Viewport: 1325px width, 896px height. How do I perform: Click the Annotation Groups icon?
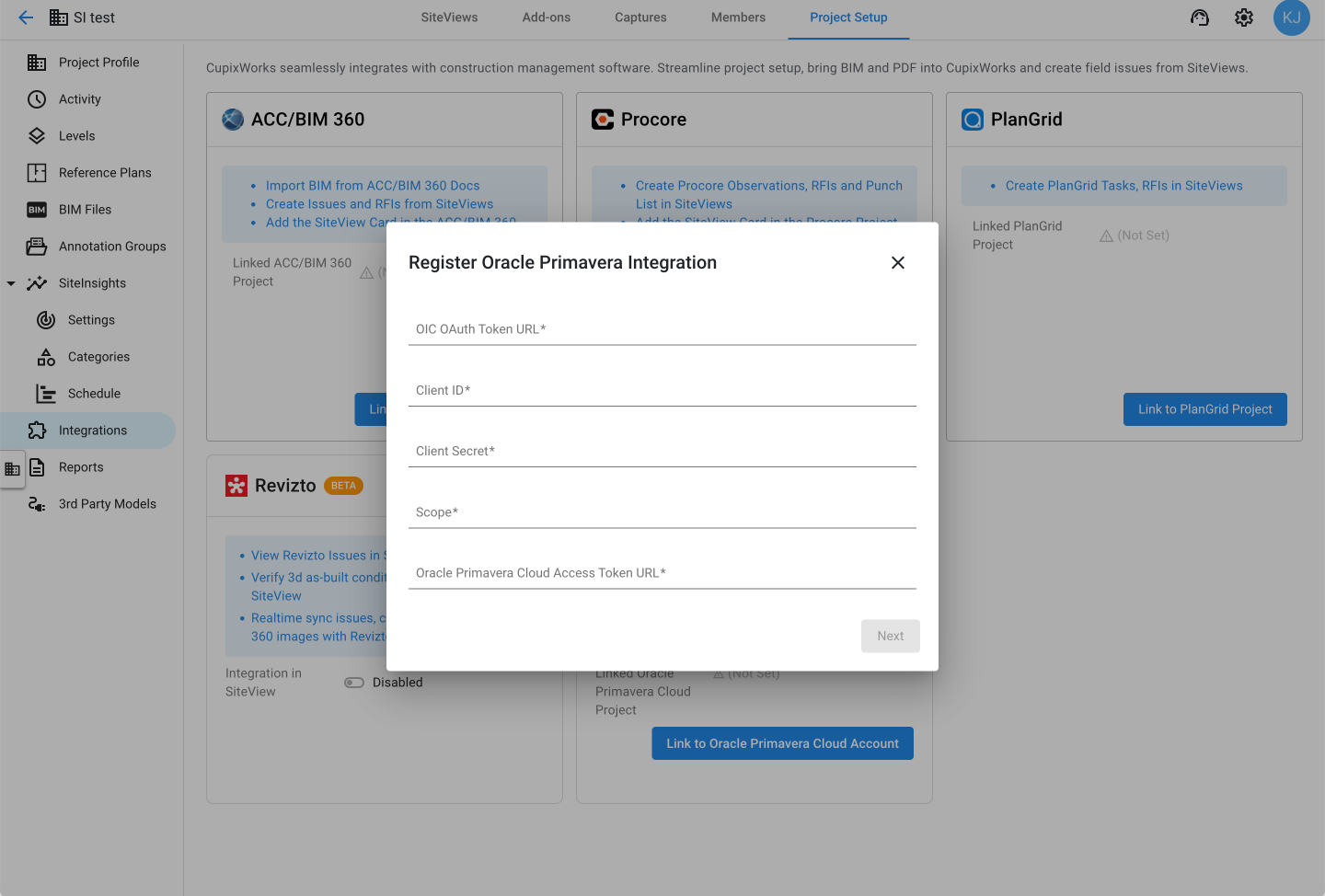37,247
